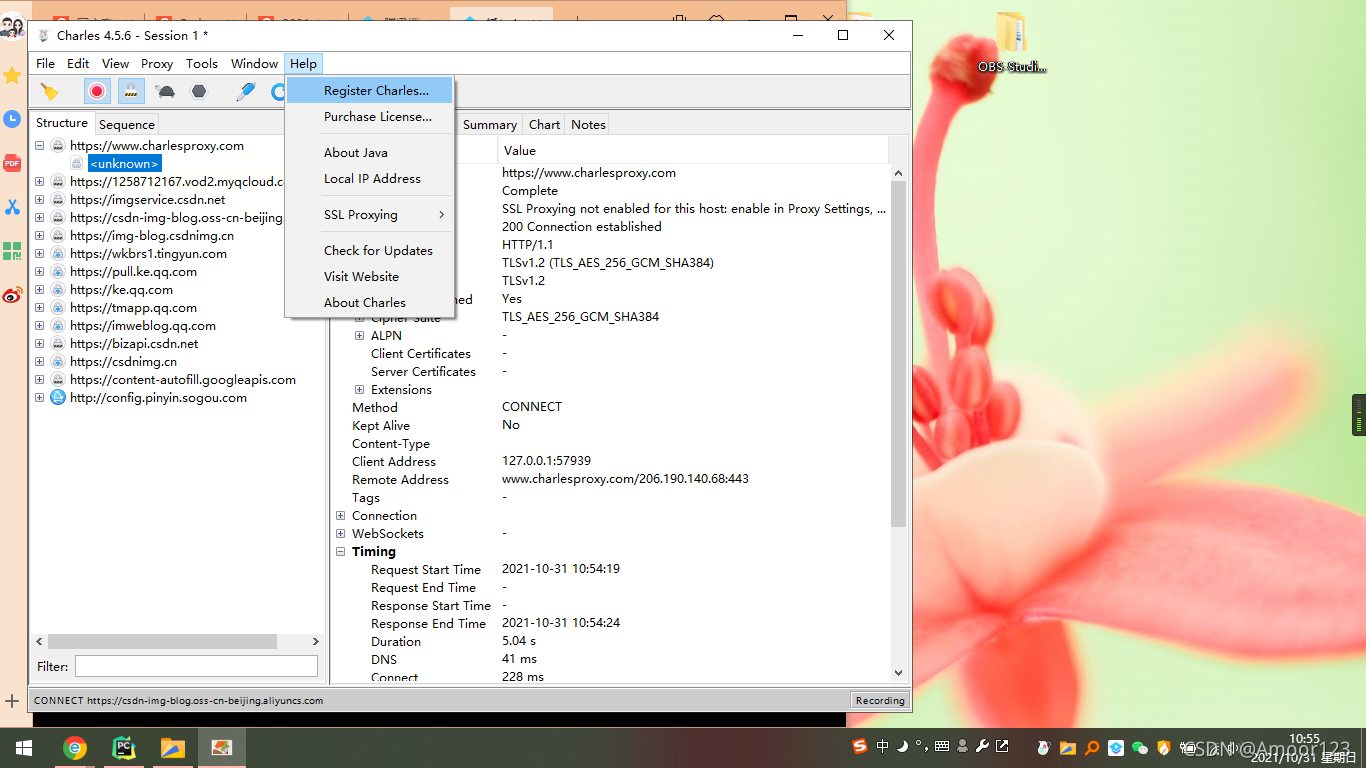Click the Value column header

(692, 150)
